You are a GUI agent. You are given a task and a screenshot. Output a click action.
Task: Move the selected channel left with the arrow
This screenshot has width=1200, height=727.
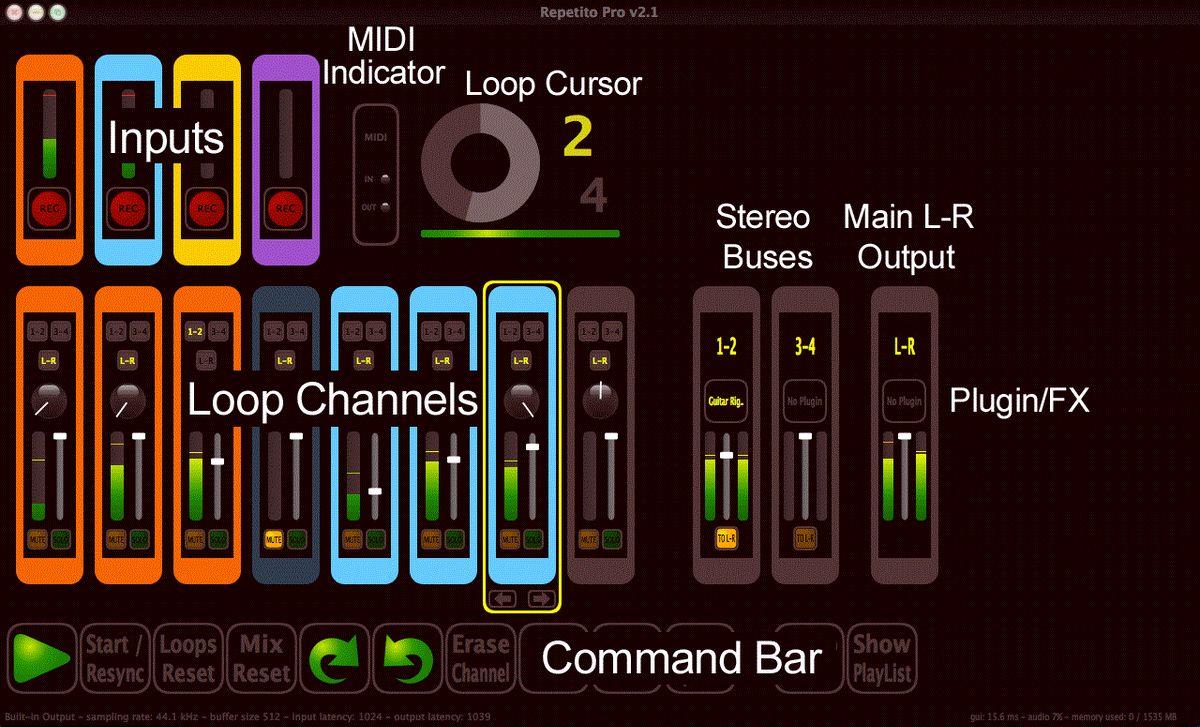[x=503, y=599]
